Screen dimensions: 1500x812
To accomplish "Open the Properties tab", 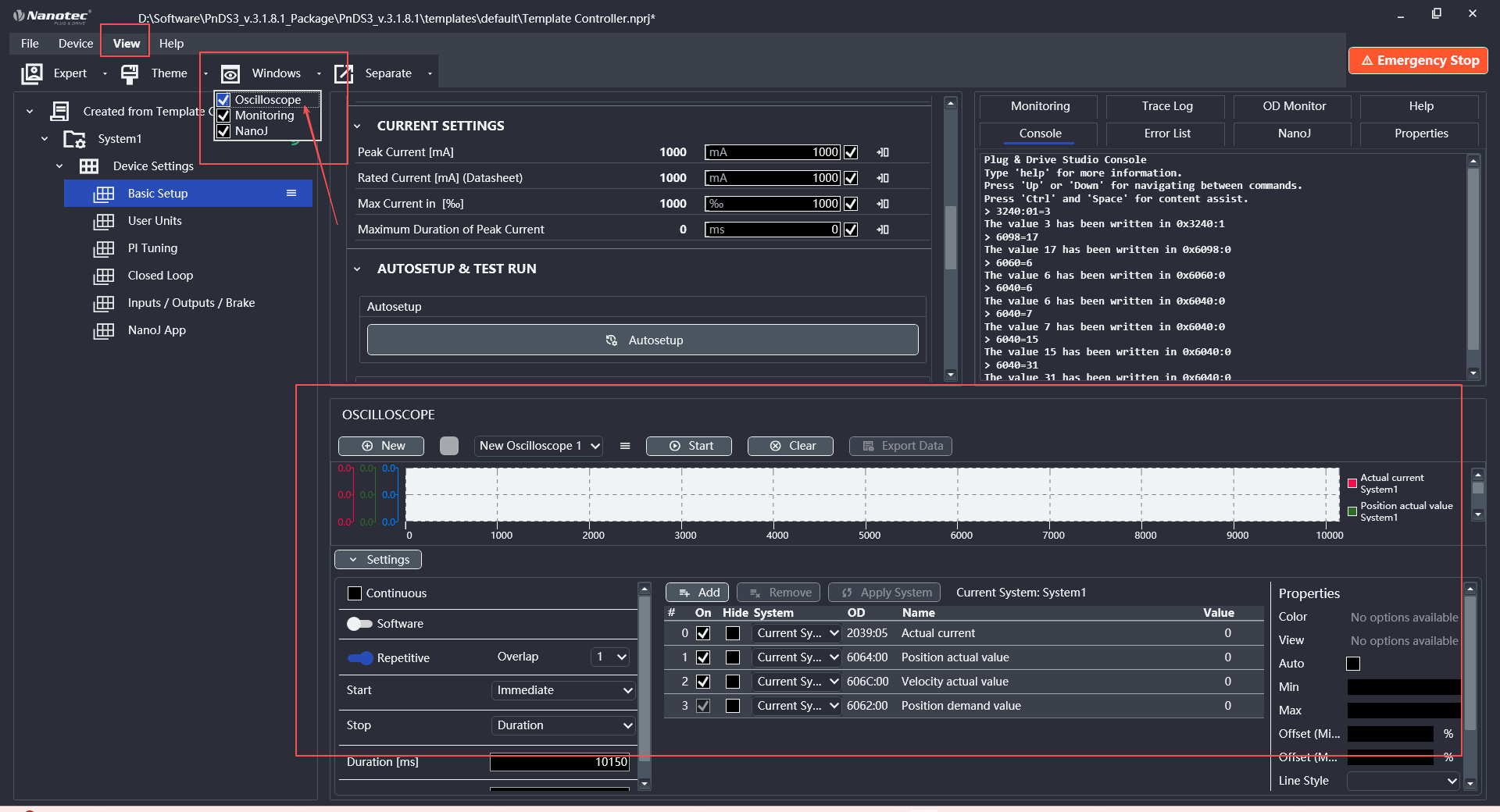I will click(1421, 134).
